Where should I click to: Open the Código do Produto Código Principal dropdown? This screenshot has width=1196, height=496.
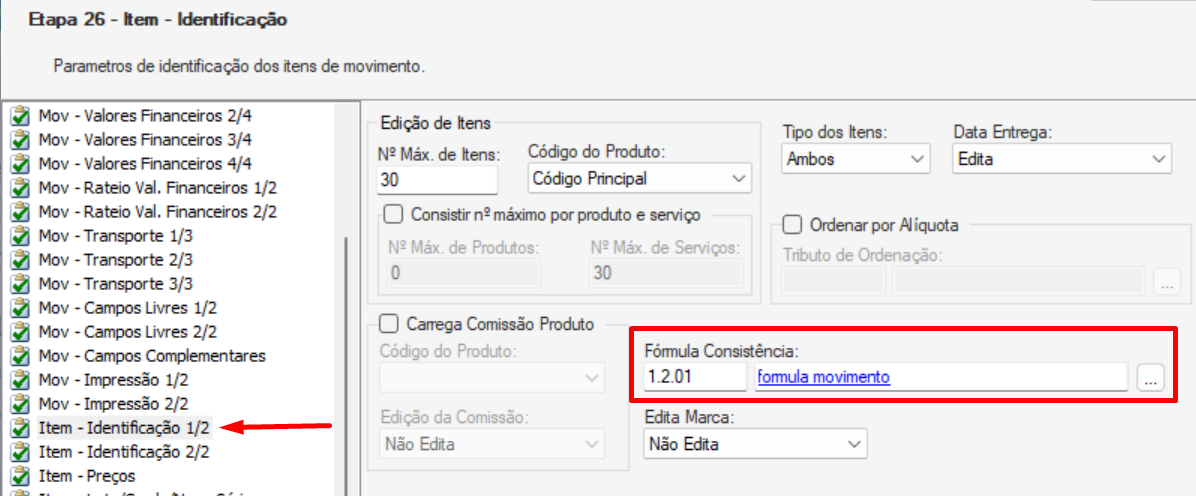coord(640,179)
